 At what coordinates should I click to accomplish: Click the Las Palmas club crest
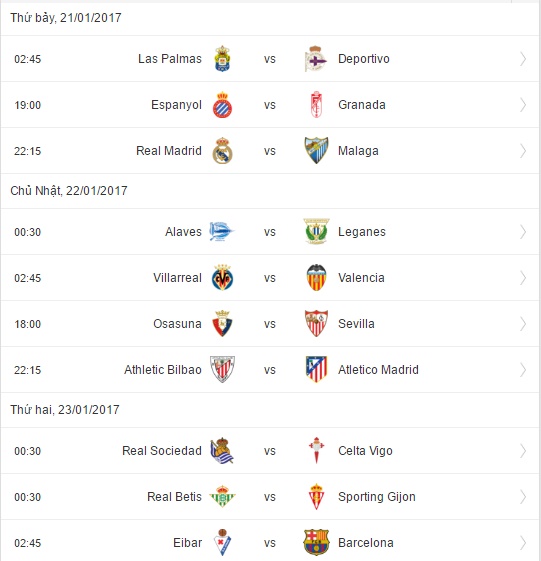222,59
